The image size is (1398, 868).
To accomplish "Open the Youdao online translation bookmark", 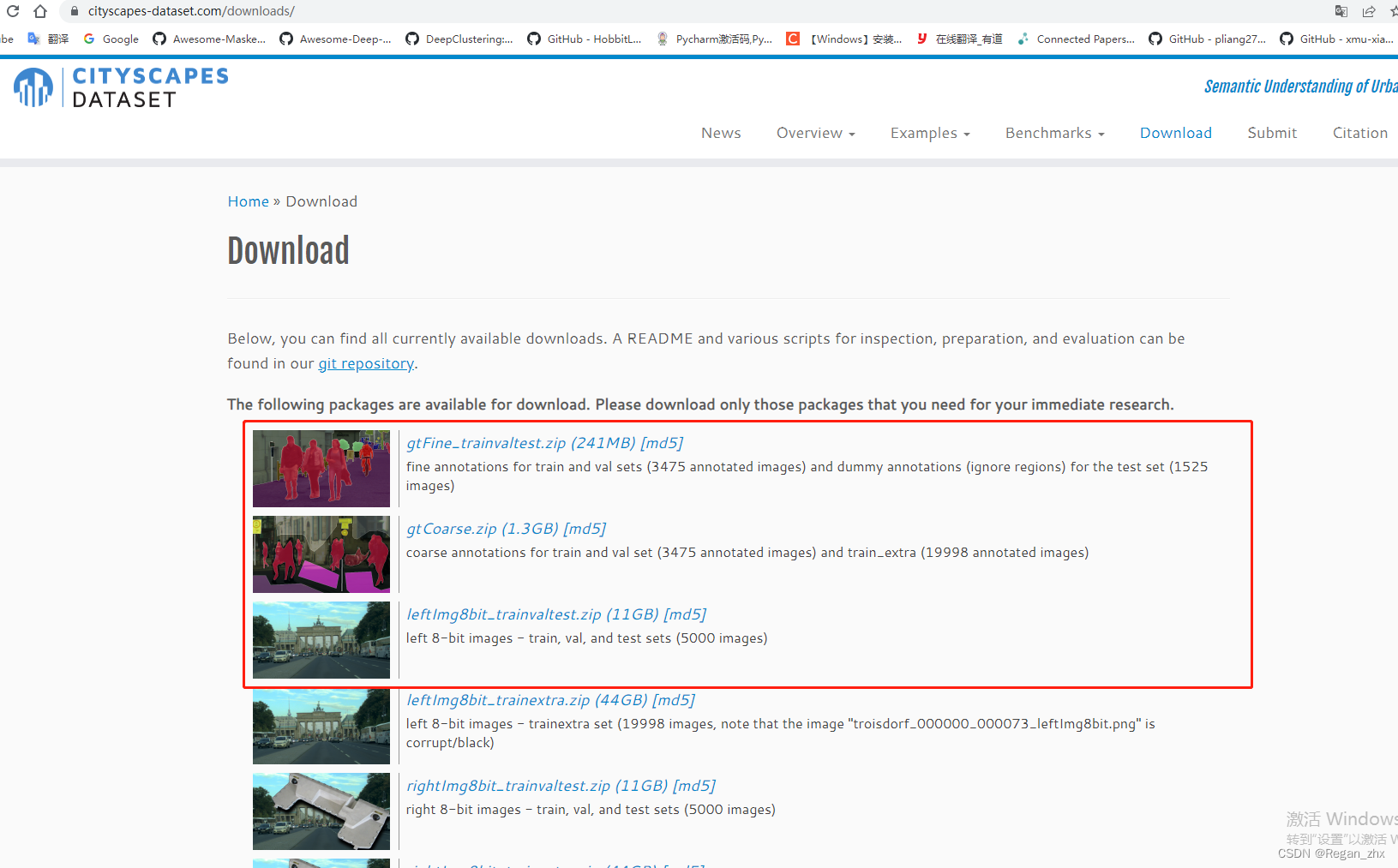I will (x=959, y=39).
